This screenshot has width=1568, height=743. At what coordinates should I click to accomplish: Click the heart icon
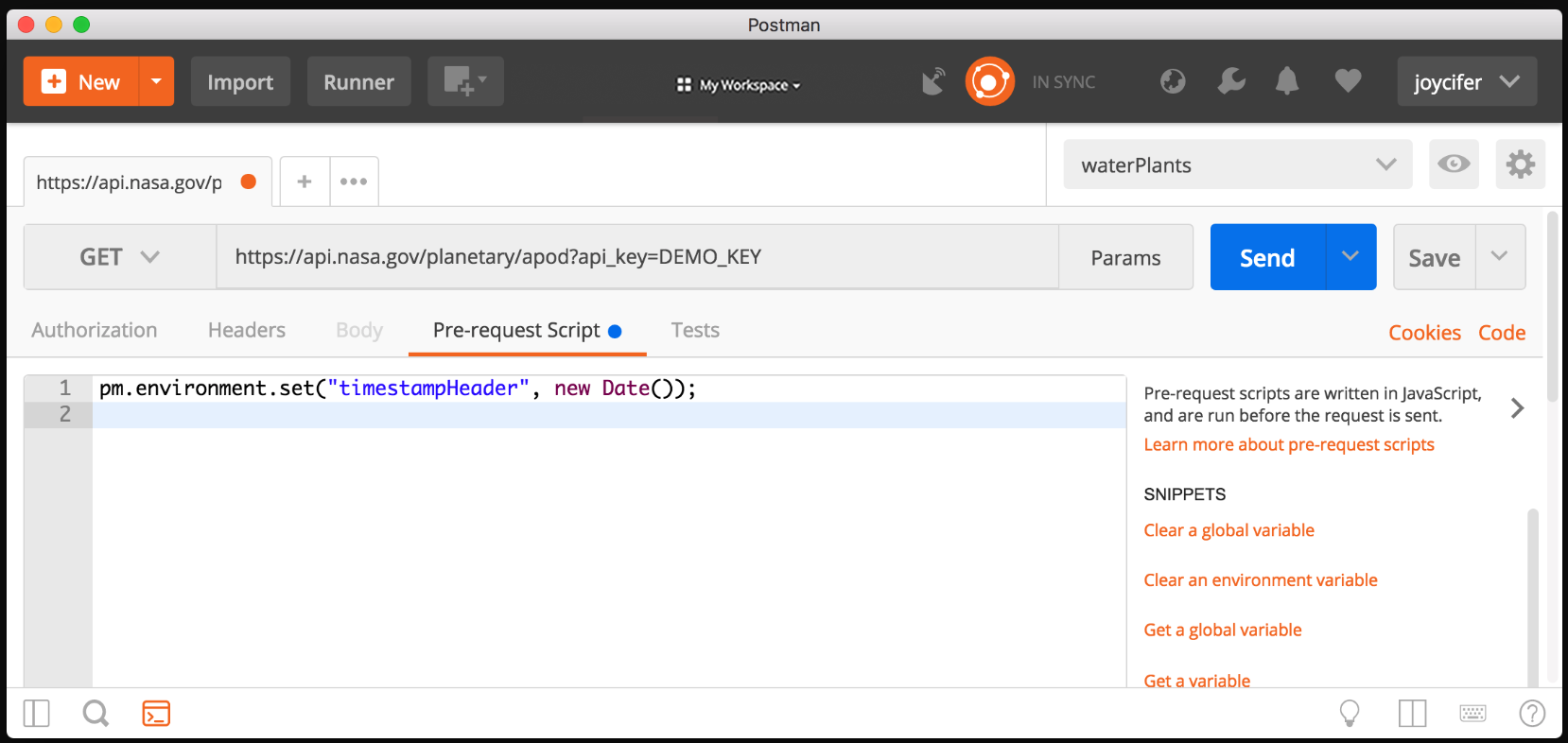[1348, 81]
